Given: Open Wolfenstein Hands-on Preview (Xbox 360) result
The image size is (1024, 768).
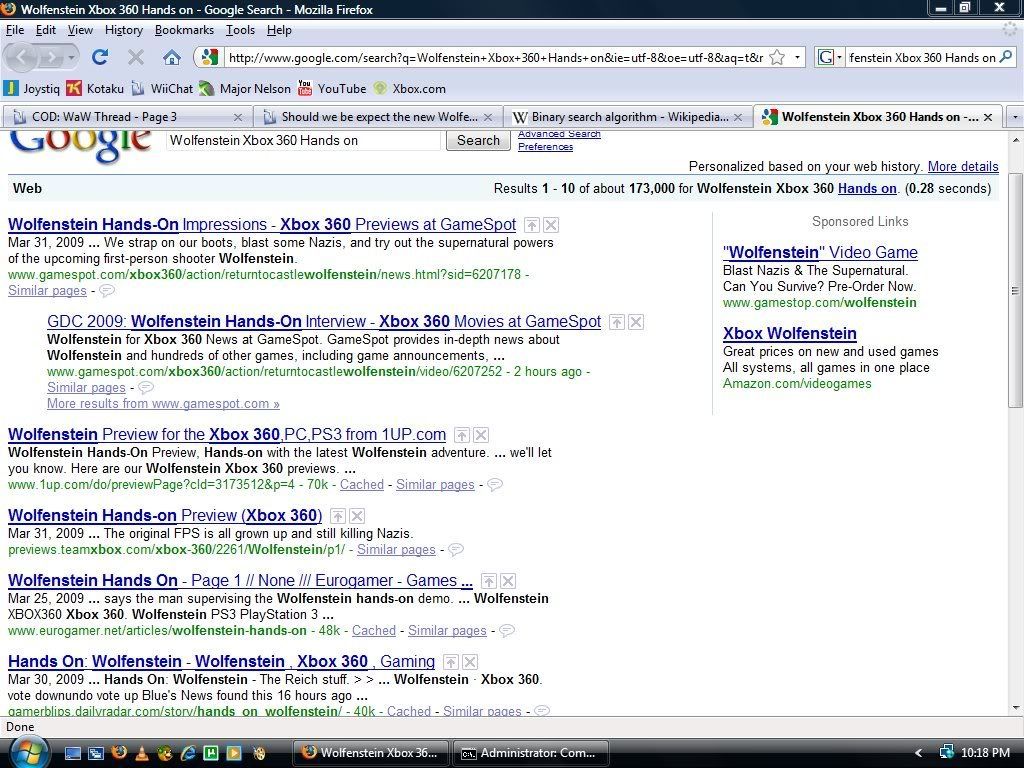Looking at the screenshot, I should pyautogui.click(x=165, y=516).
